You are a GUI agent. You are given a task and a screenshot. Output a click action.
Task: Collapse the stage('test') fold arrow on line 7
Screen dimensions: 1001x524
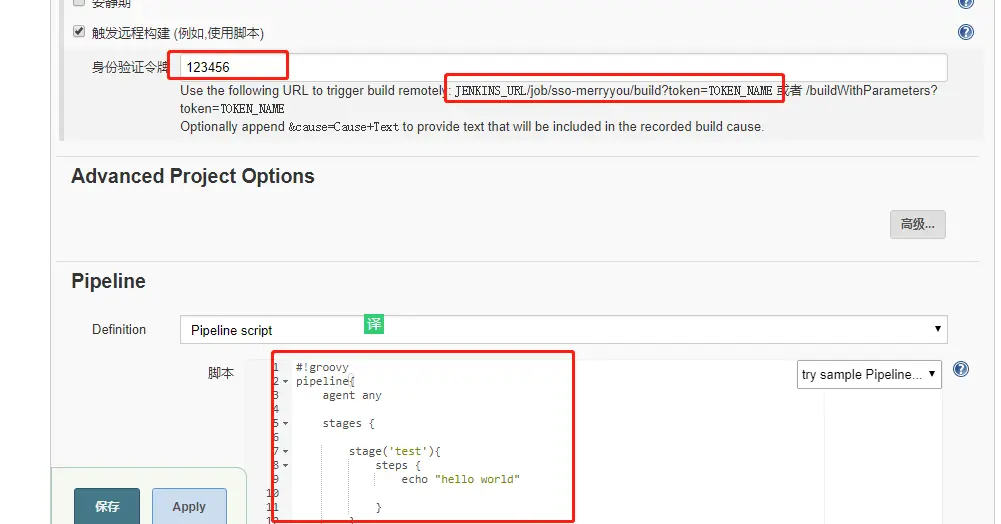pyautogui.click(x=285, y=452)
